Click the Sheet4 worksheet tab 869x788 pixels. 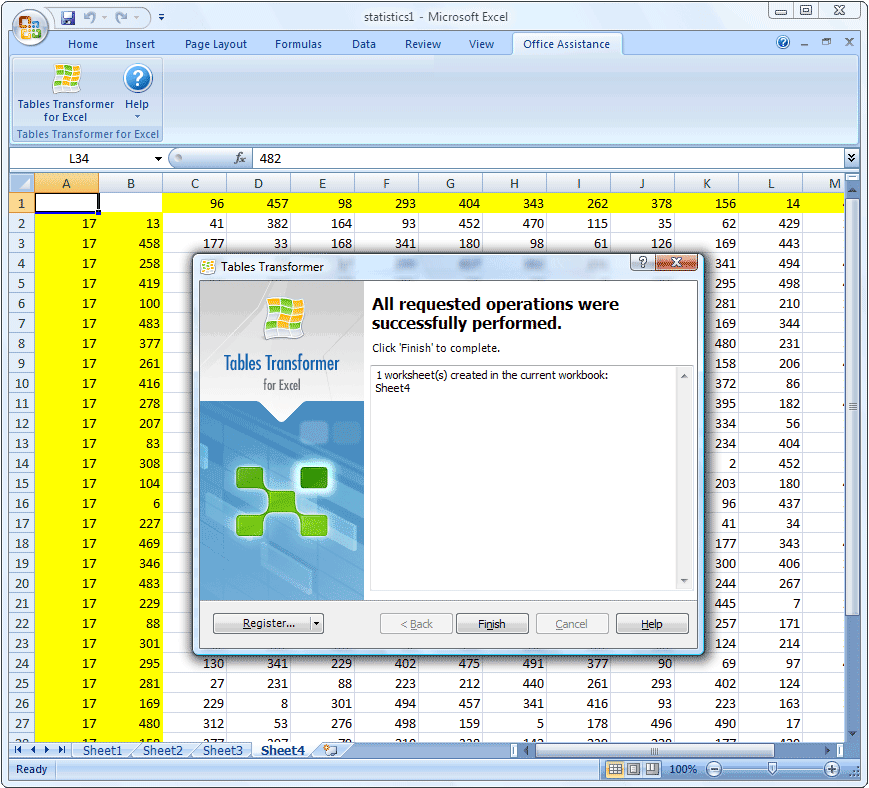pos(283,751)
